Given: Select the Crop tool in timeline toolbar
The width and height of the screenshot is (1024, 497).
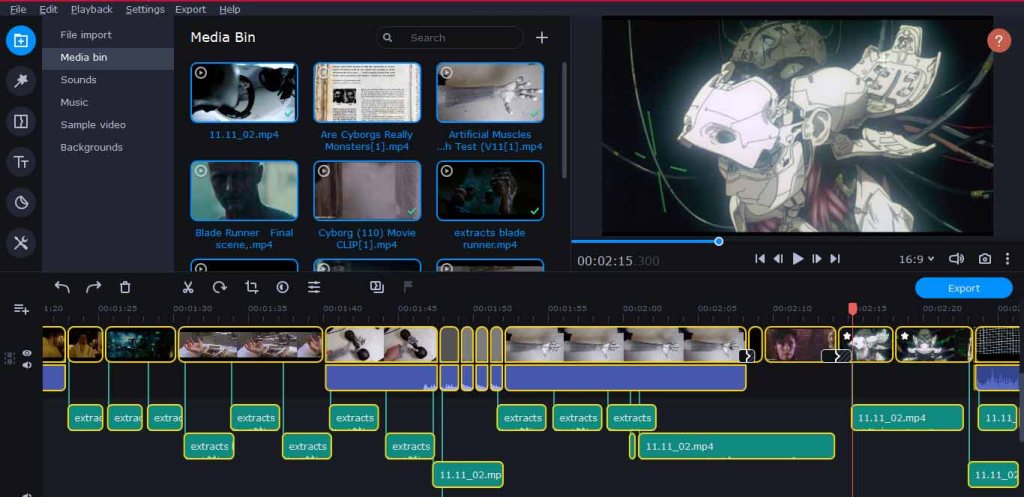Looking at the screenshot, I should tap(251, 287).
